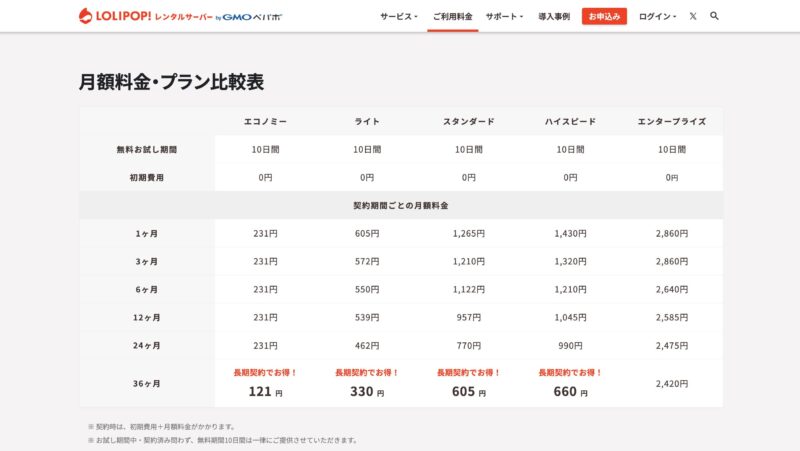
Task: Click the 462円 ライト 24ヶ月 price
Action: (367, 345)
